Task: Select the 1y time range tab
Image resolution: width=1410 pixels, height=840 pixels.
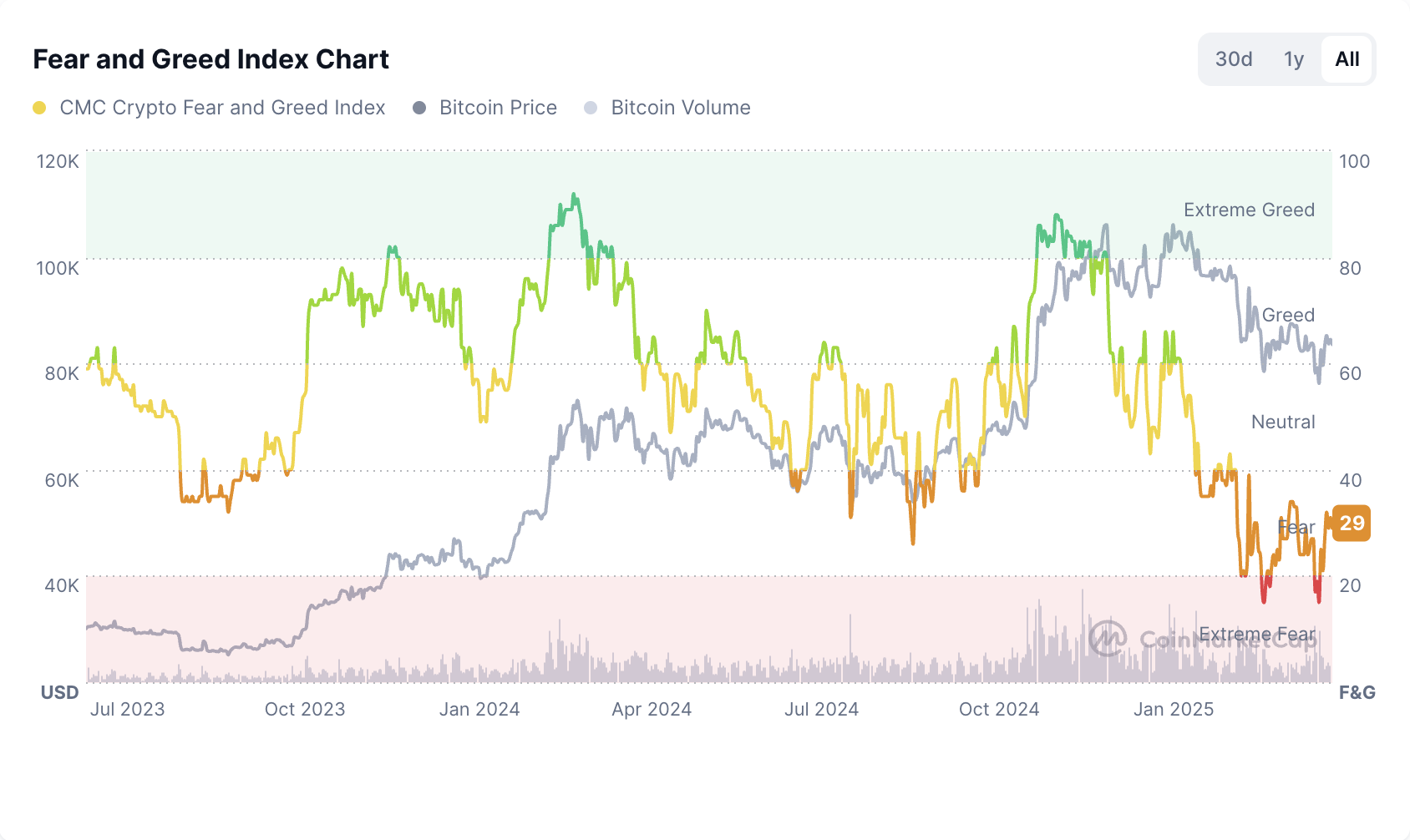Action: 1294,59
